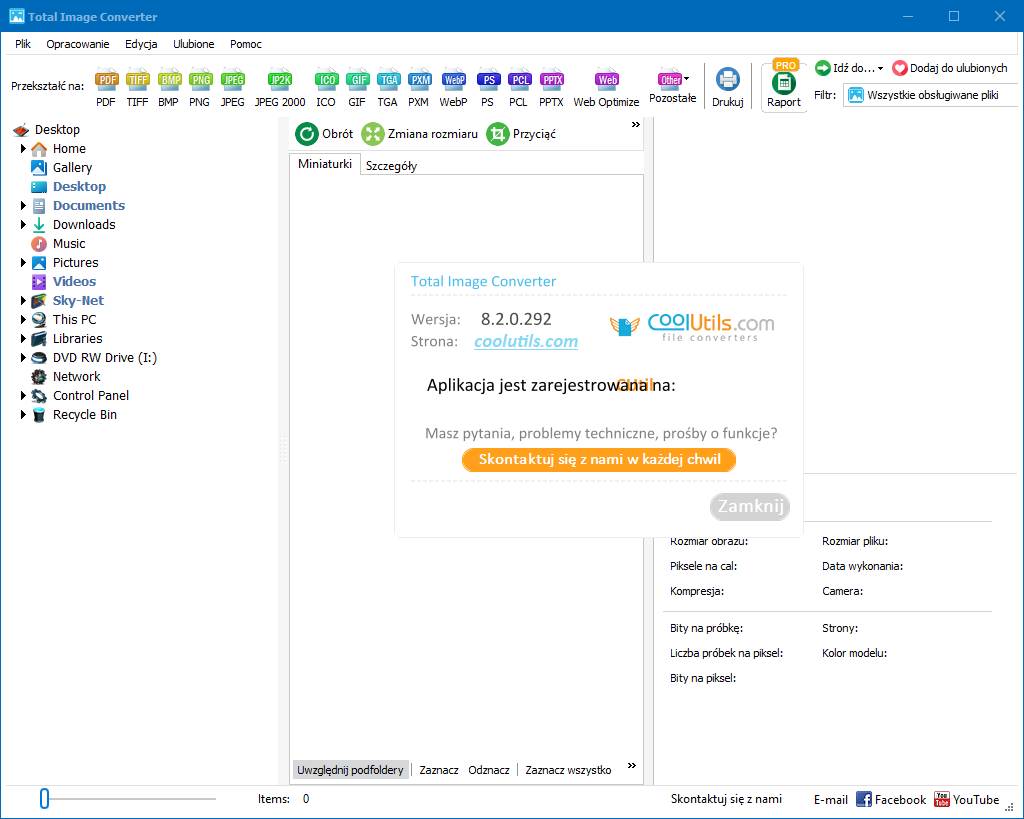The width and height of the screenshot is (1024, 819).
Task: Click Skontaktuj się z nami orange button
Action: [599, 460]
